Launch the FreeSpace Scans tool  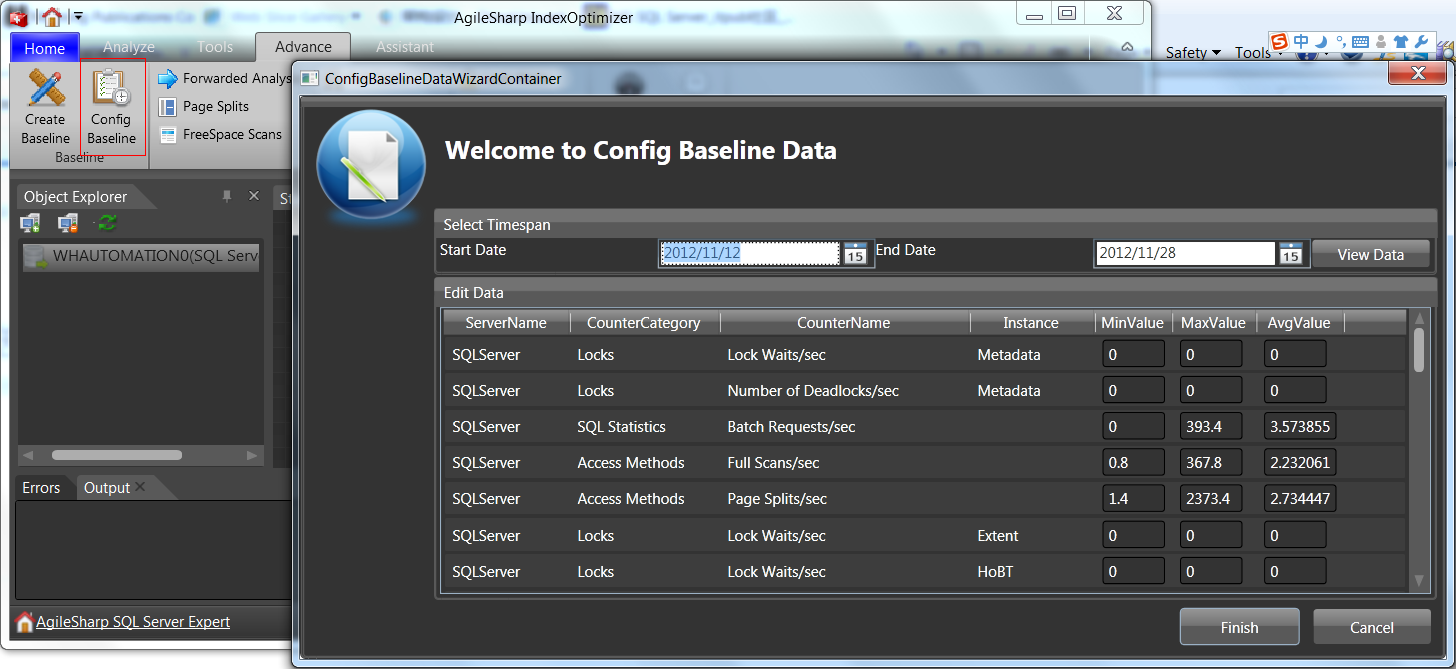pyautogui.click(x=219, y=134)
